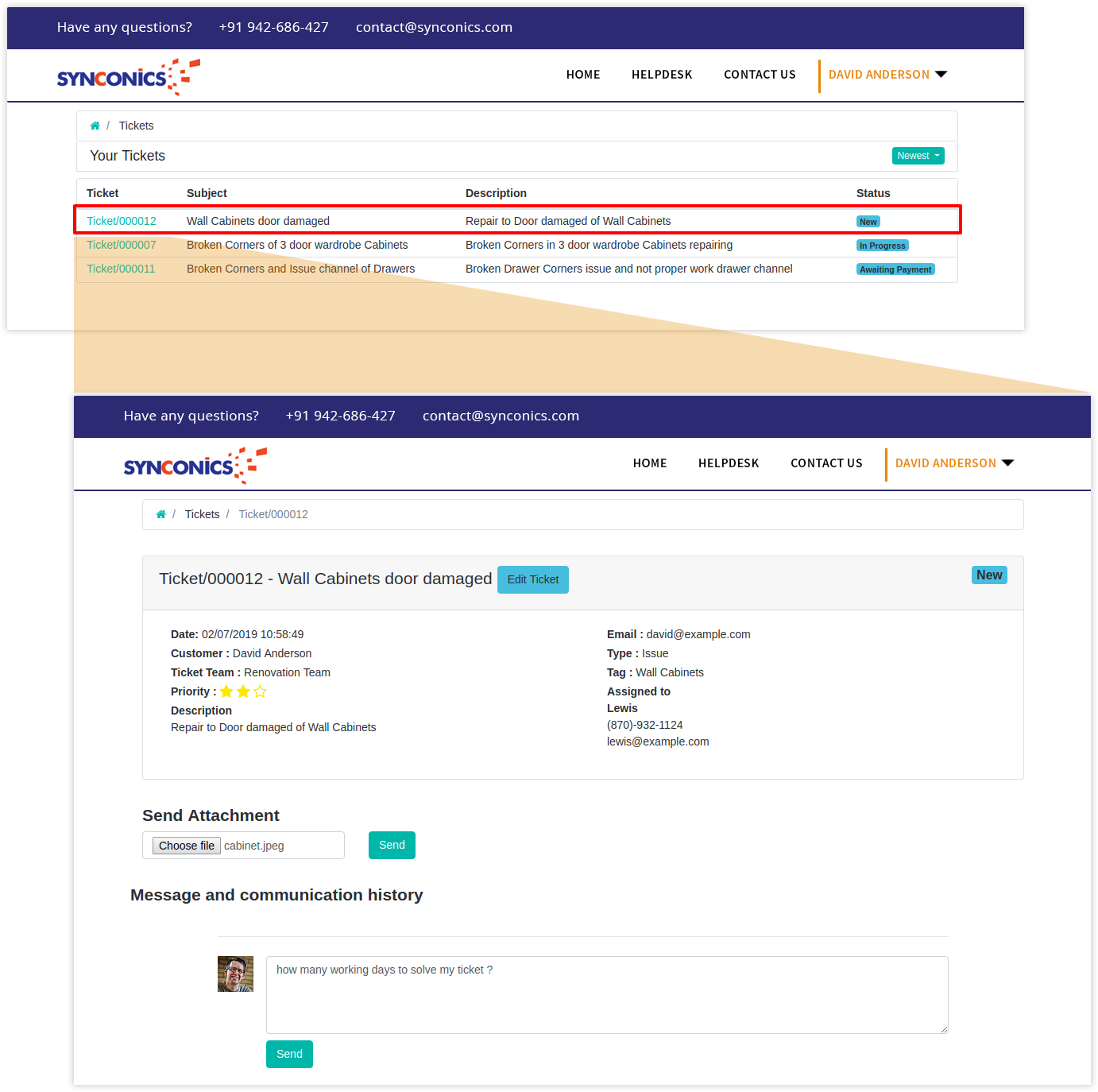Screen dimensions: 1098x1092
Task: Expand David Anderson user menu in top header
Action: (887, 75)
